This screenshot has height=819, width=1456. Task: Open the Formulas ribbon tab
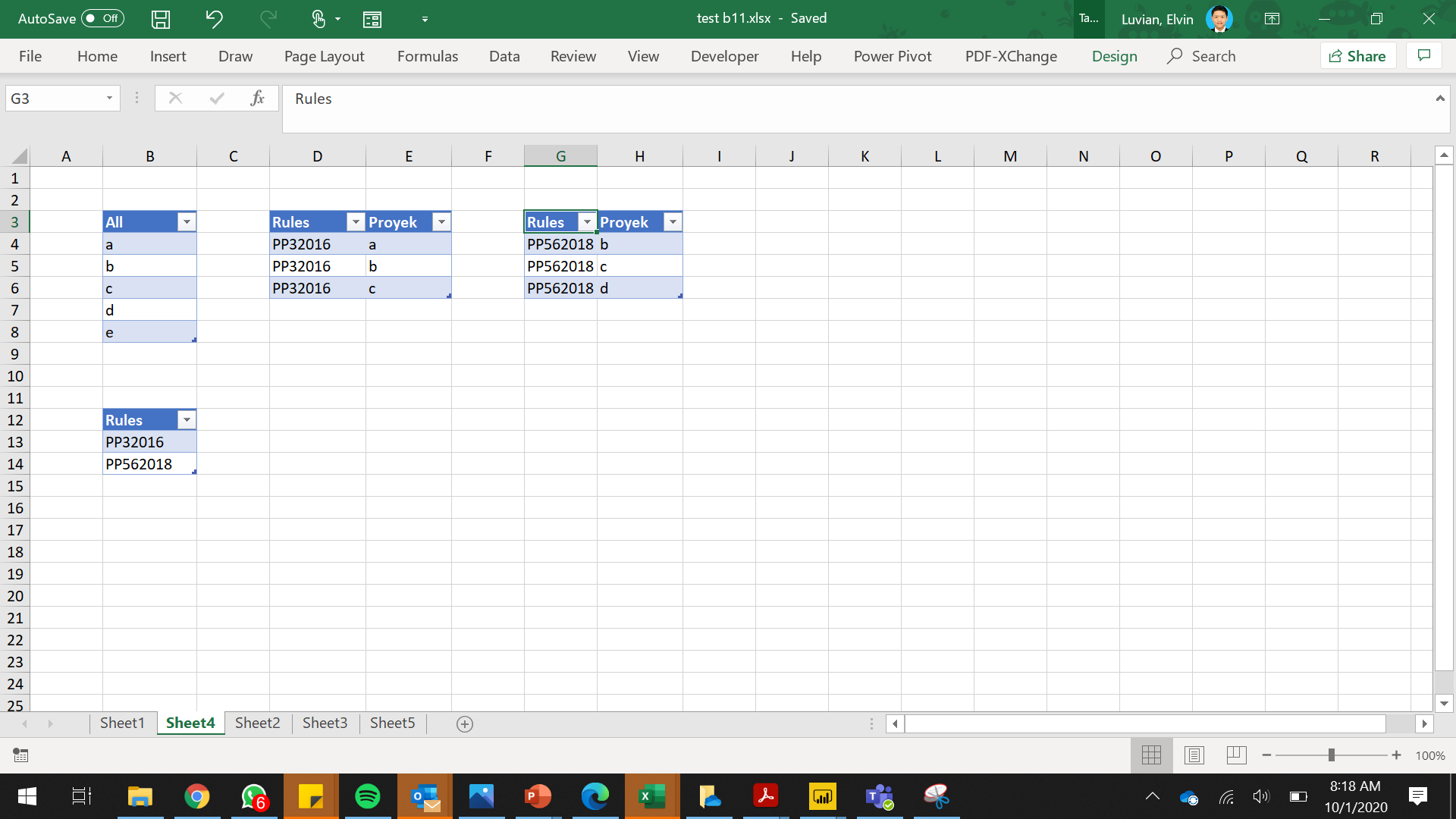(428, 56)
